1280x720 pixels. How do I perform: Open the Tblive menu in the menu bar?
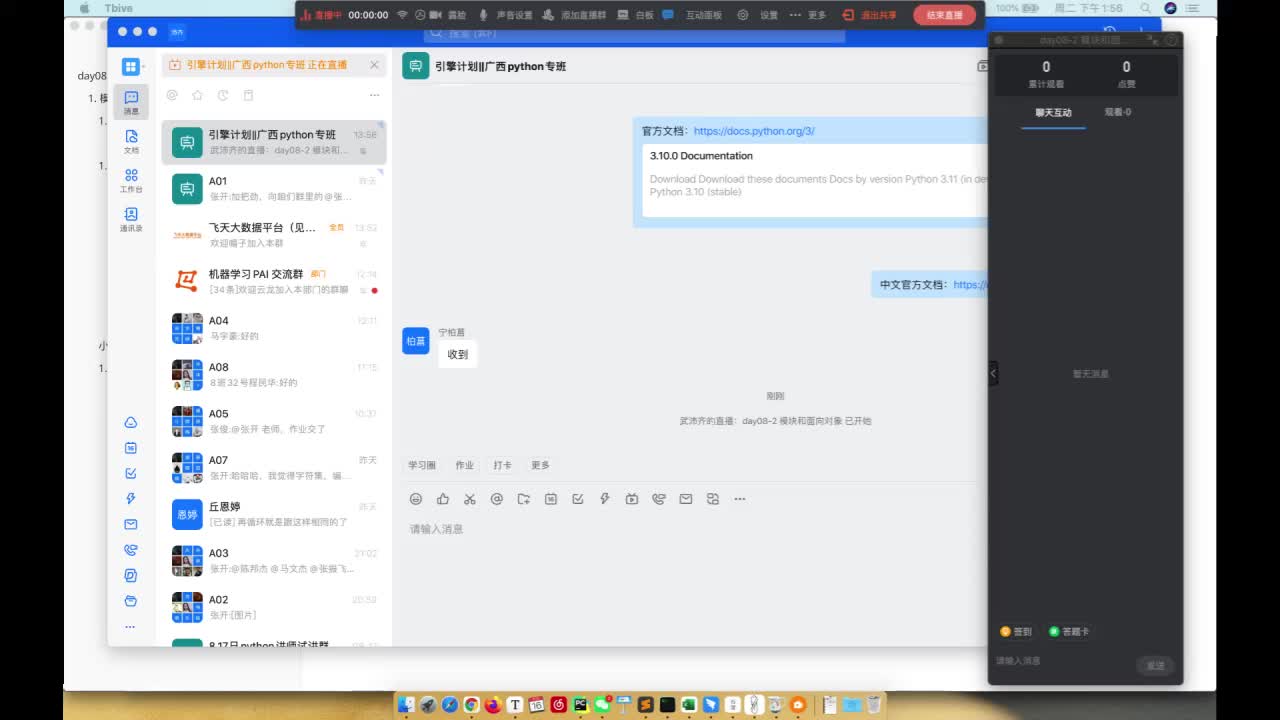click(x=118, y=8)
